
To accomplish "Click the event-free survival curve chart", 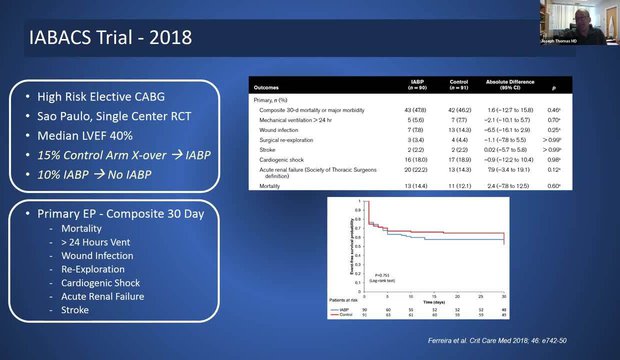I will 418,258.
